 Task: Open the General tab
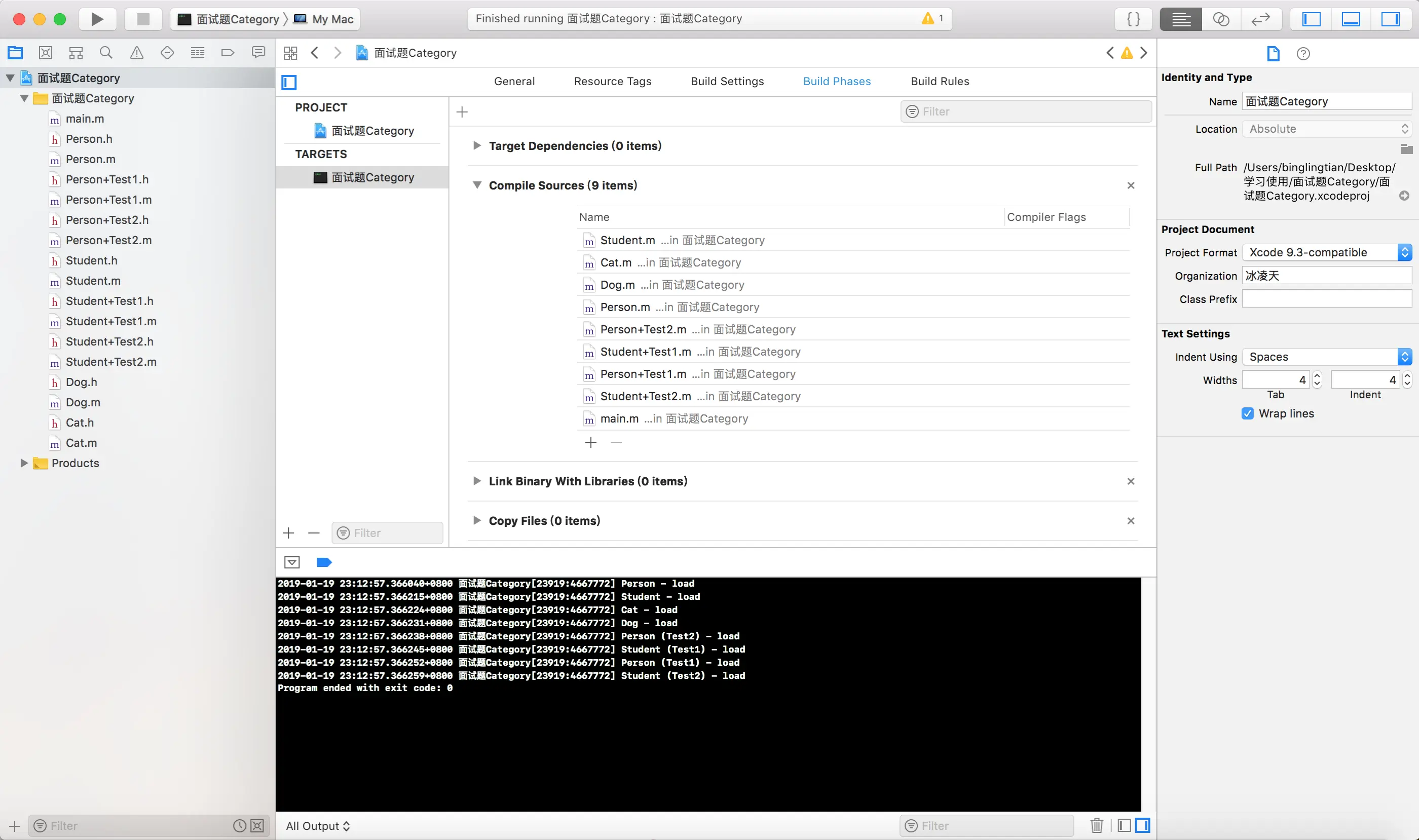coord(514,82)
